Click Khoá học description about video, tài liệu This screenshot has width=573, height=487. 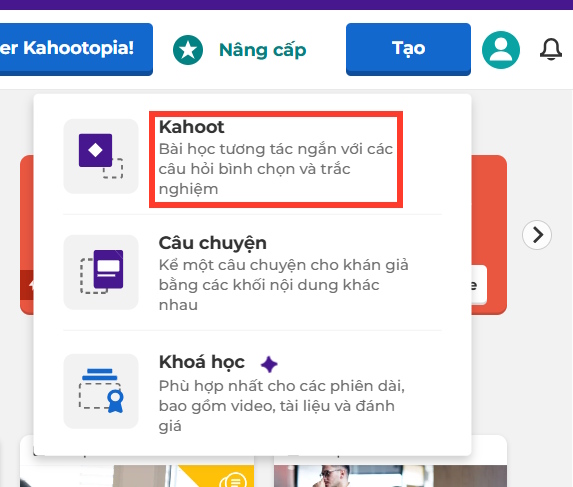tap(282, 406)
